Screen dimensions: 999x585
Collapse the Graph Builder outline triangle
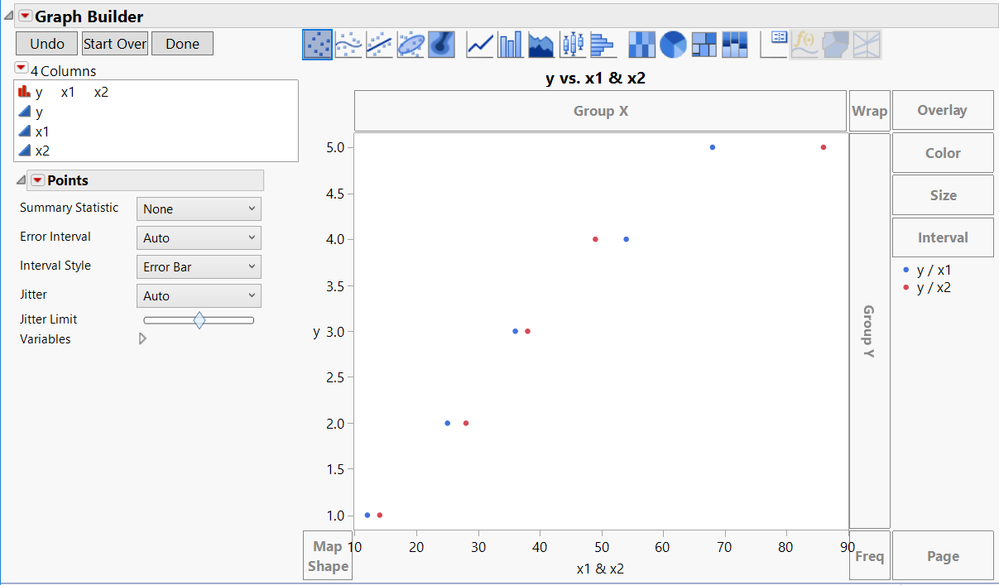tap(8, 15)
